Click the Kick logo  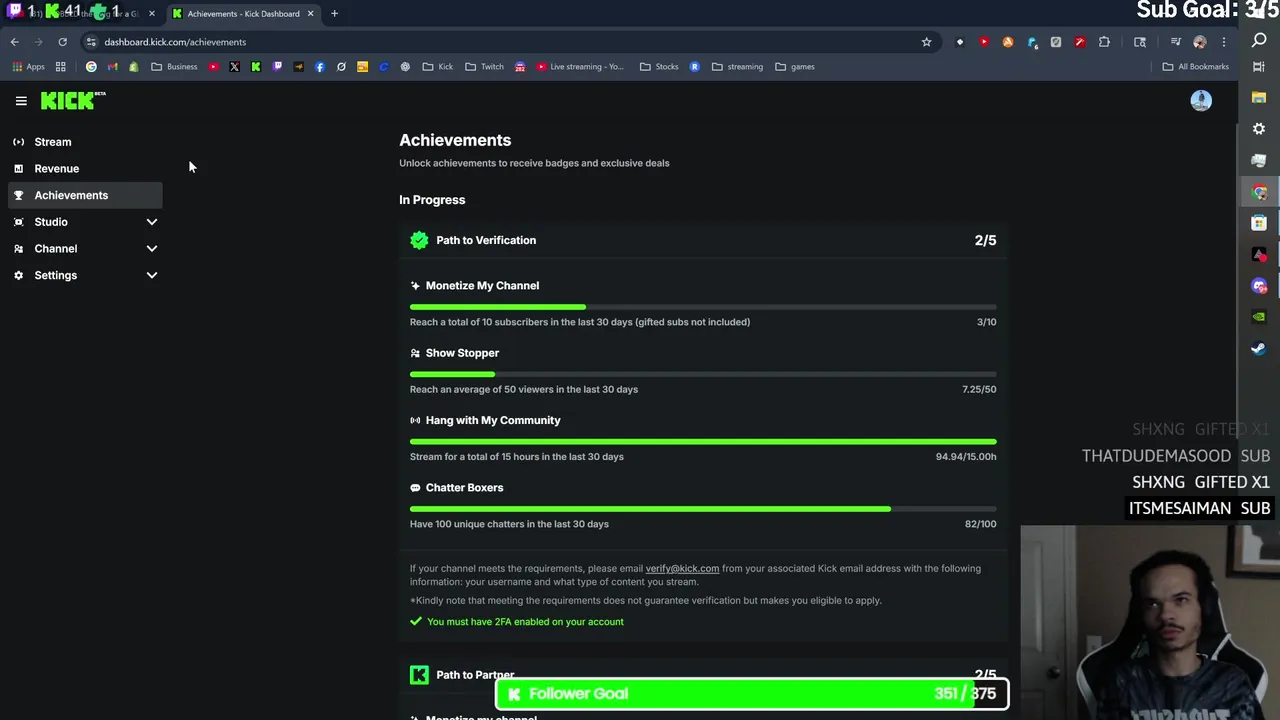72,100
